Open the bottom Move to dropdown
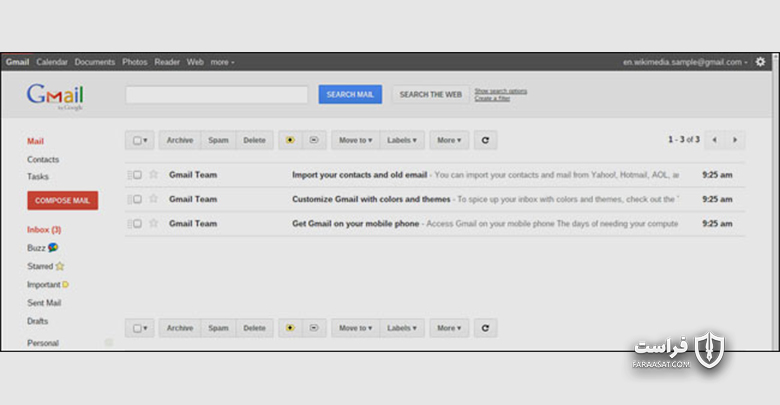The image size is (780, 405). (356, 328)
